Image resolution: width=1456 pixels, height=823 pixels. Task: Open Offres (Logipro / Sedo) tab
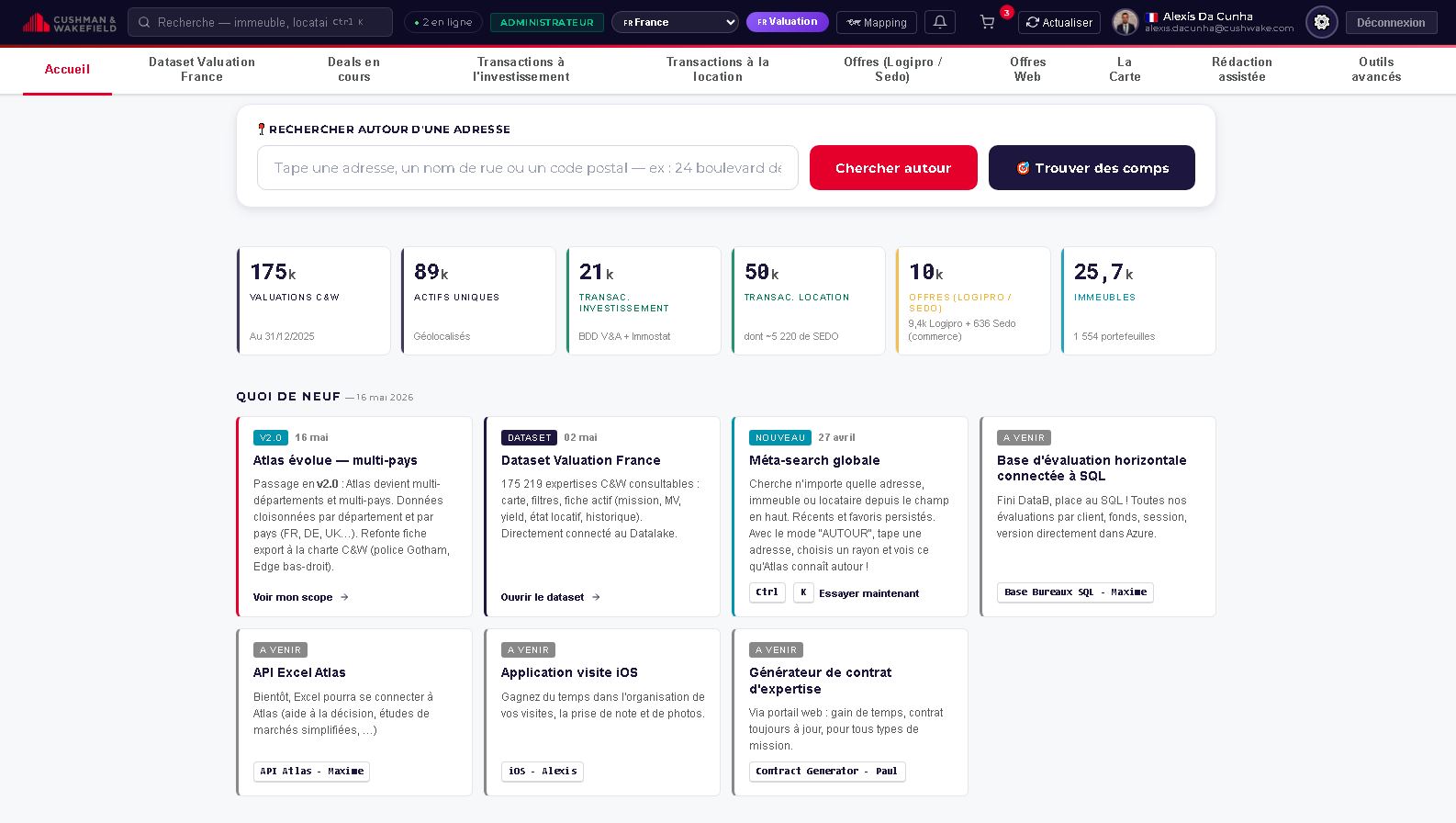tap(892, 69)
